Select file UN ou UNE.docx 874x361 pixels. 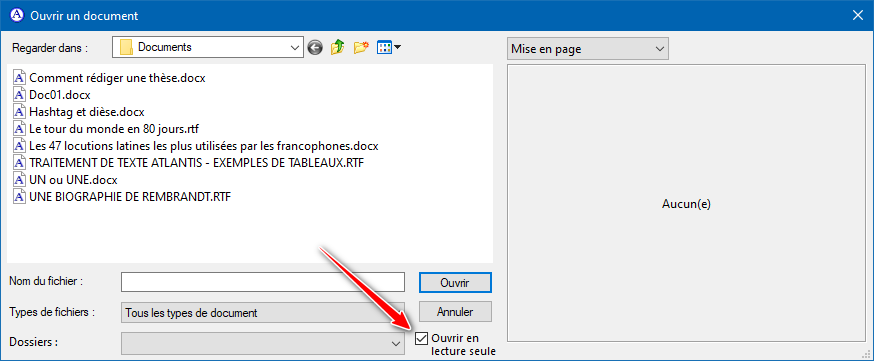click(74, 180)
